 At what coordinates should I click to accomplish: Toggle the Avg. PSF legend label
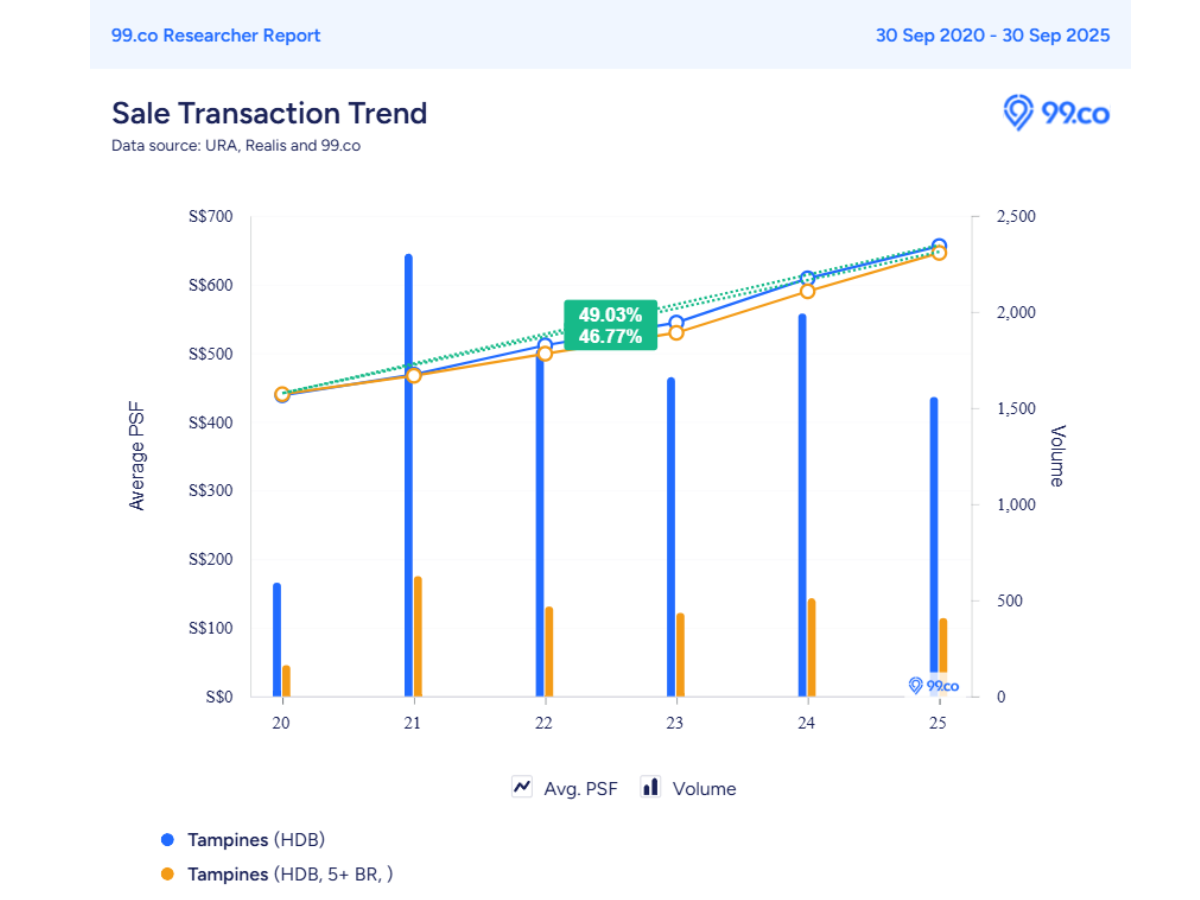(580, 788)
